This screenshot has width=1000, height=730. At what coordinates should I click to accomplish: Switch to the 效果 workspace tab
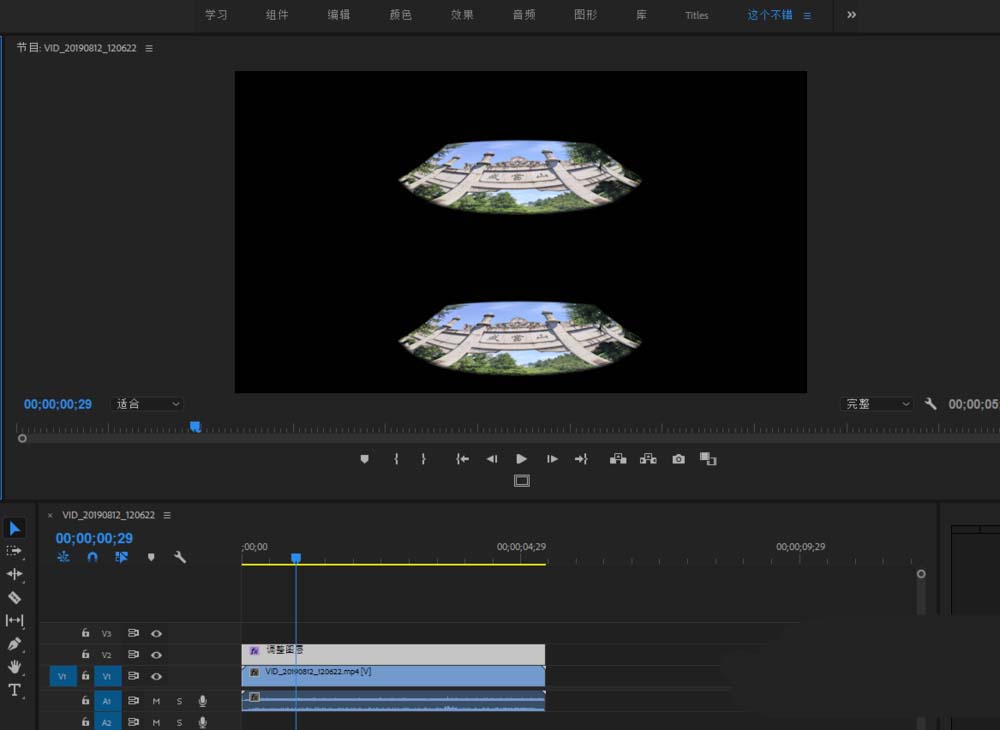(462, 15)
